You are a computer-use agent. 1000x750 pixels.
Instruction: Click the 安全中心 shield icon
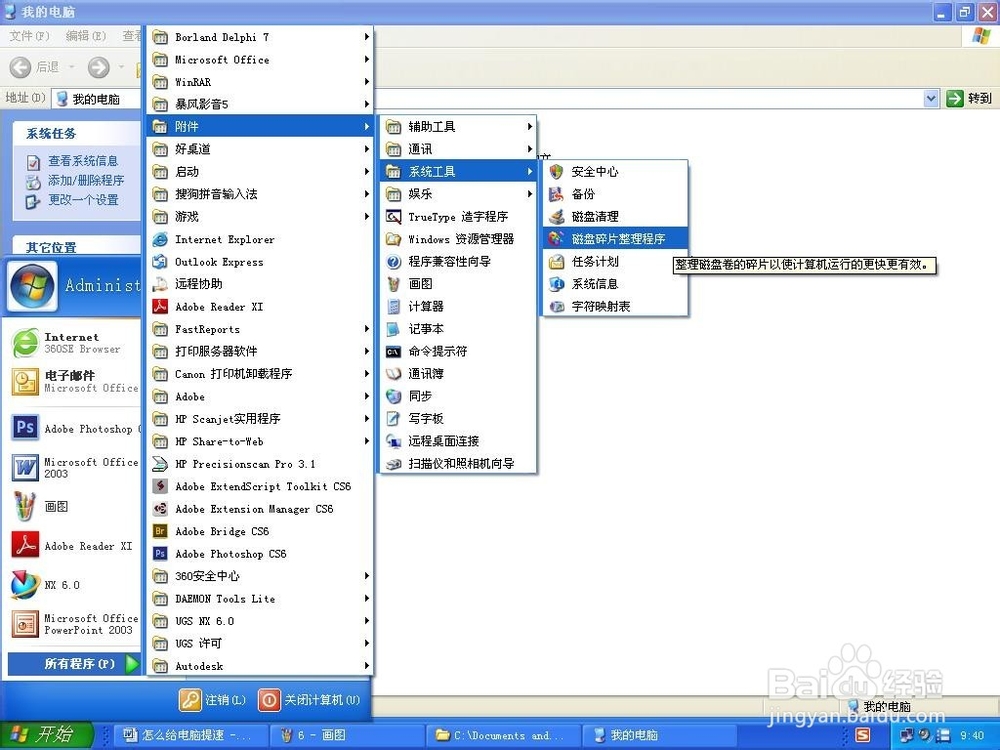click(557, 172)
